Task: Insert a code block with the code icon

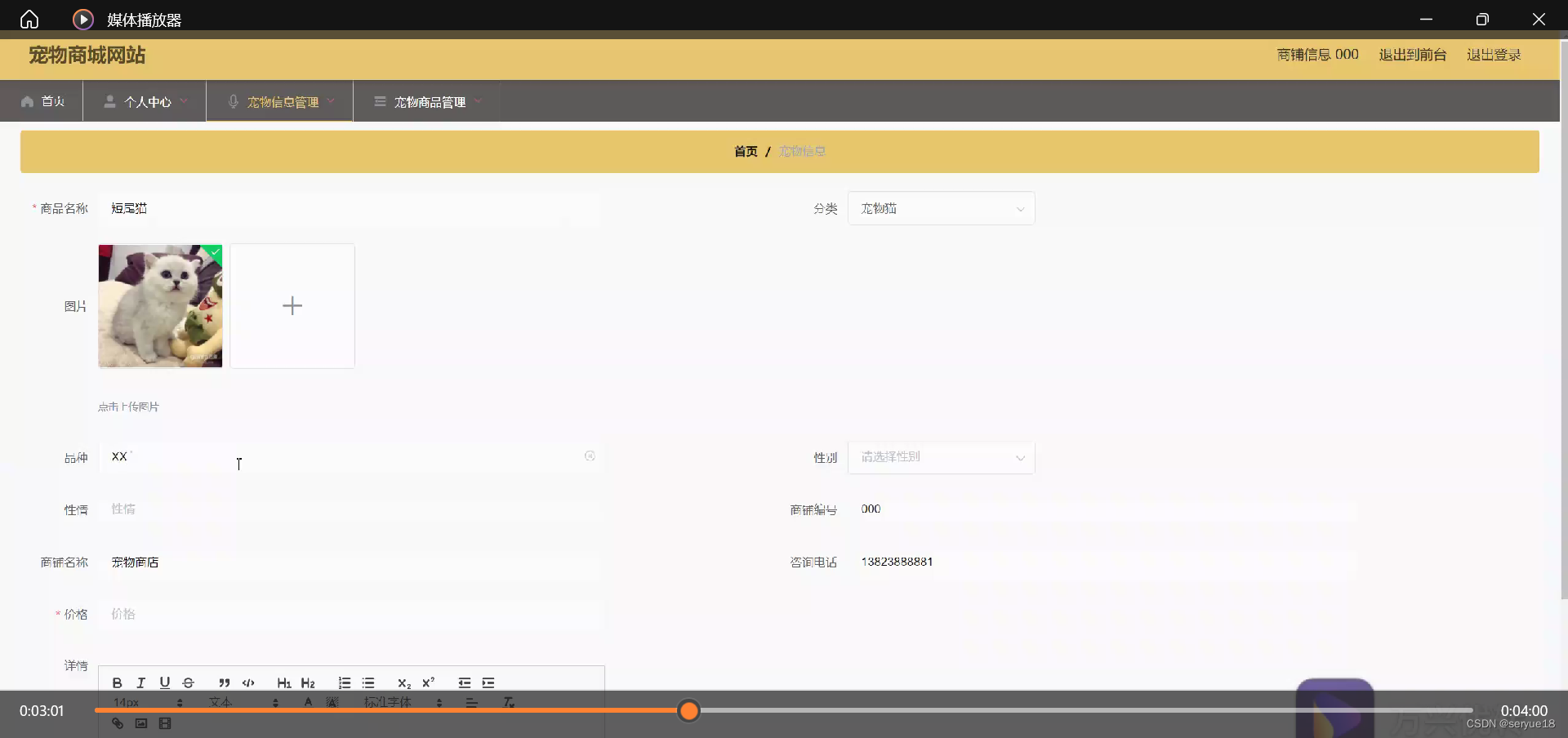Action: coord(248,682)
